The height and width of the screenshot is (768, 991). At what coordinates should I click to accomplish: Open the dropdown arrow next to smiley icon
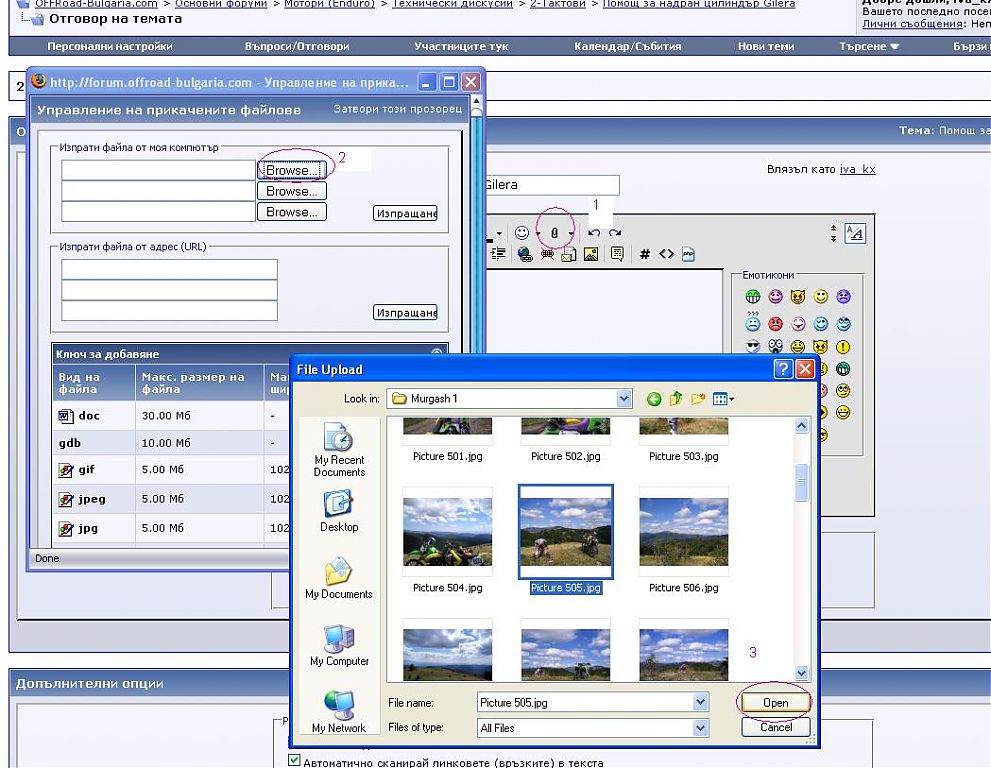[538, 233]
